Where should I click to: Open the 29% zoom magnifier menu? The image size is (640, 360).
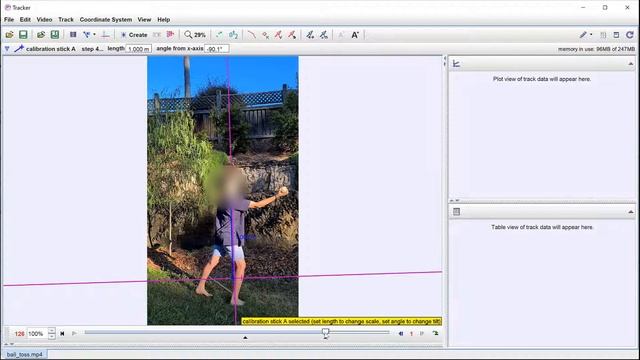[x=195, y=35]
